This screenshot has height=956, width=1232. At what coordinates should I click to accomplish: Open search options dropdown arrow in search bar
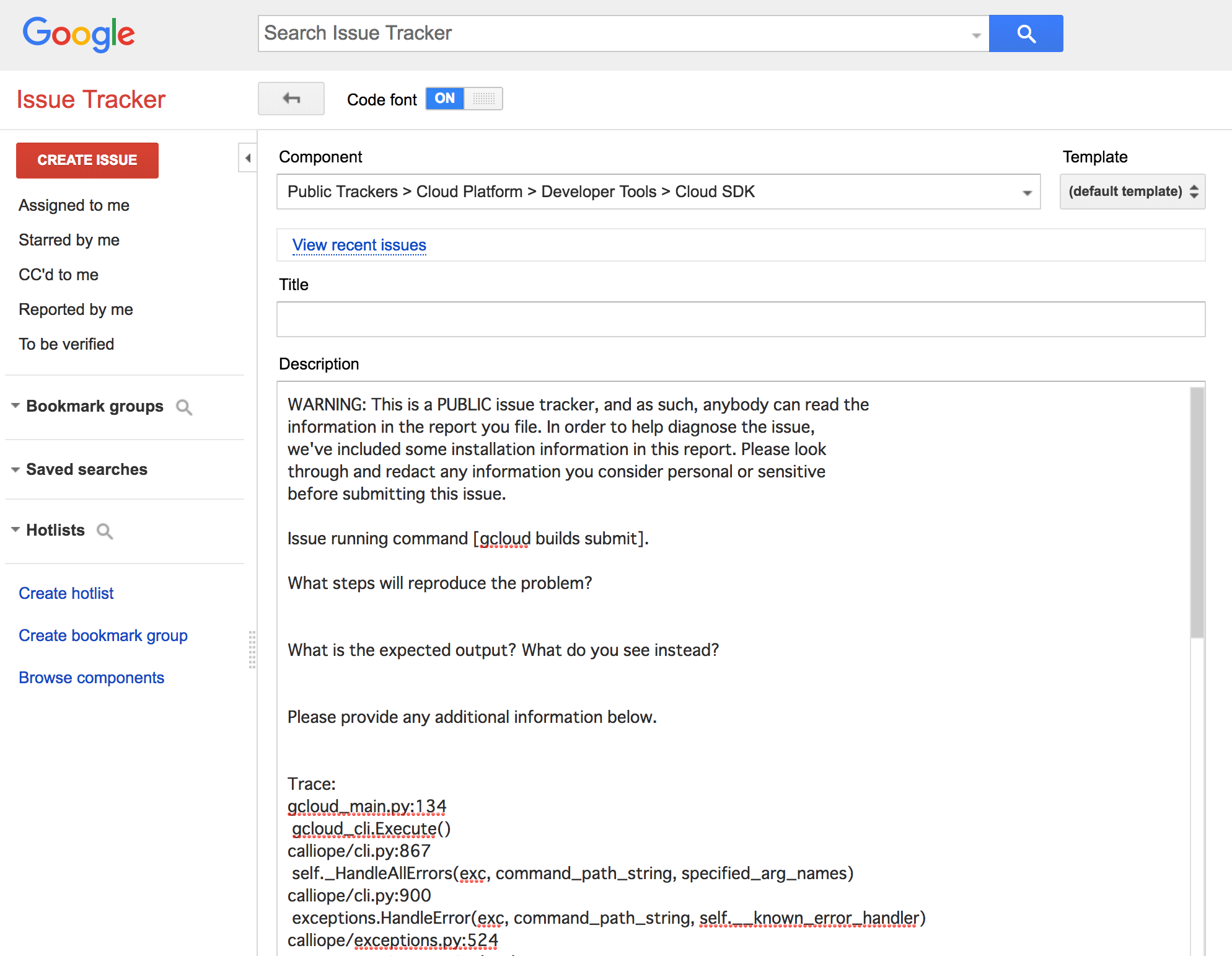[976, 35]
